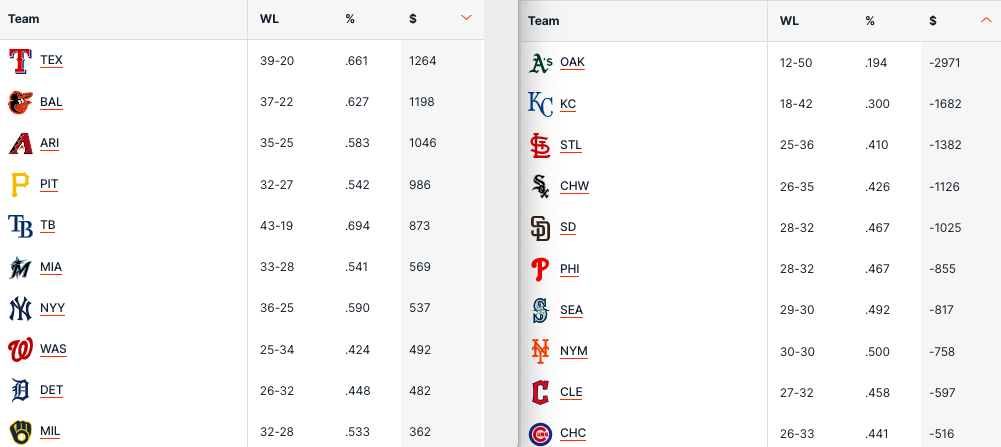Open the NYY team link

click(x=52, y=308)
